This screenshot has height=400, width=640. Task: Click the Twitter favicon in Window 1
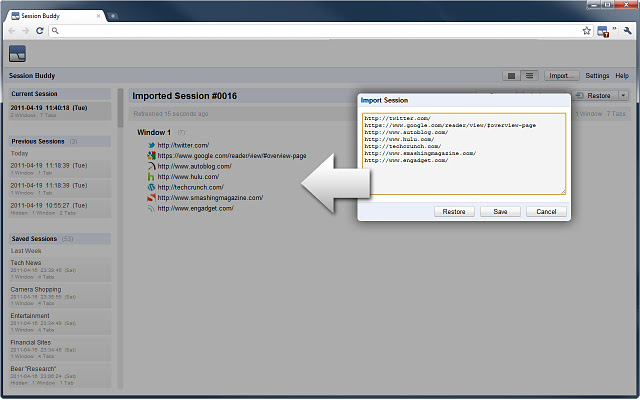coord(151,145)
